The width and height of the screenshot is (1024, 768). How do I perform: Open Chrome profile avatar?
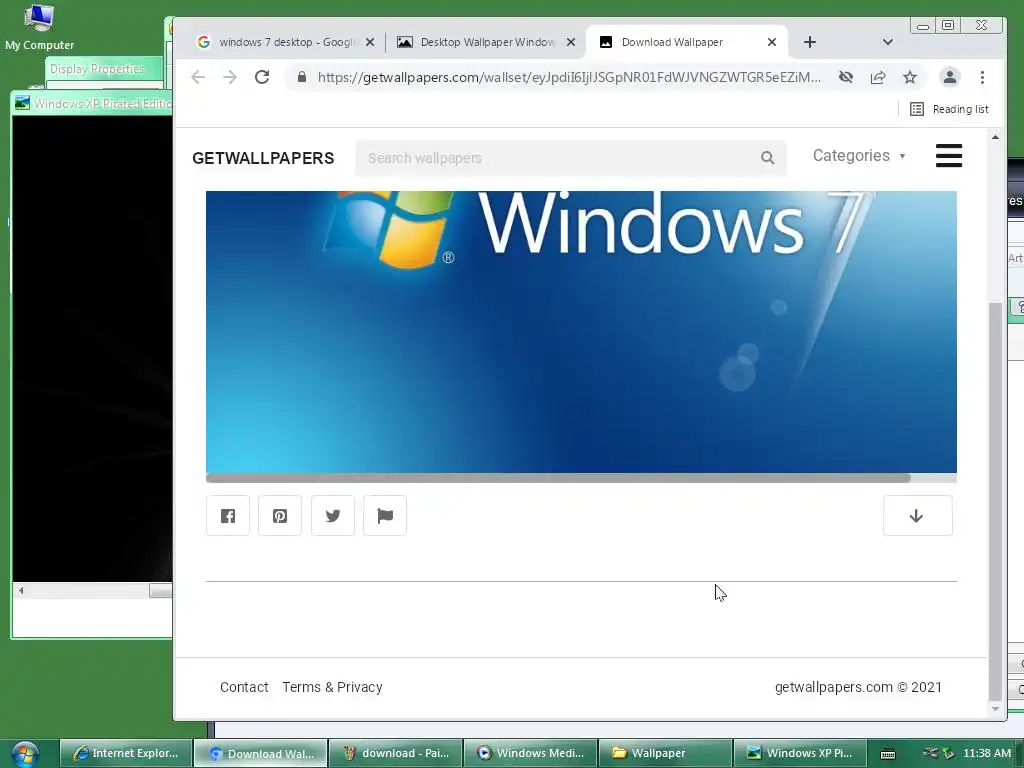pos(950,77)
